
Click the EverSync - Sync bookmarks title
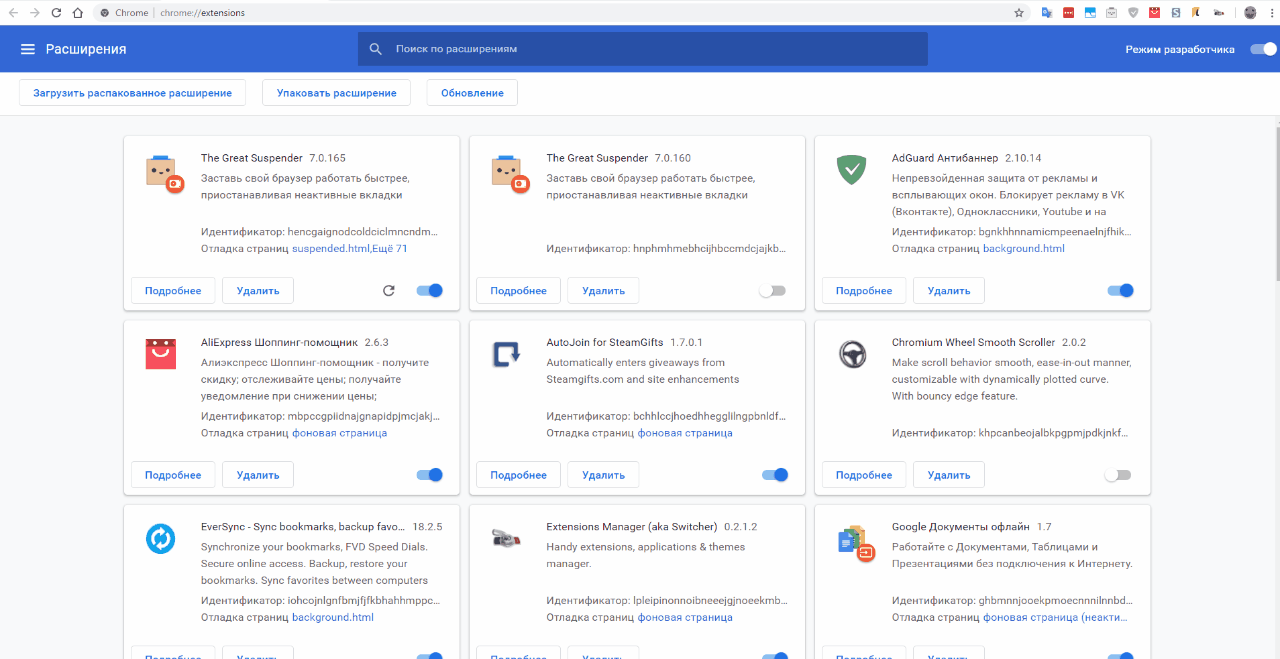302,526
